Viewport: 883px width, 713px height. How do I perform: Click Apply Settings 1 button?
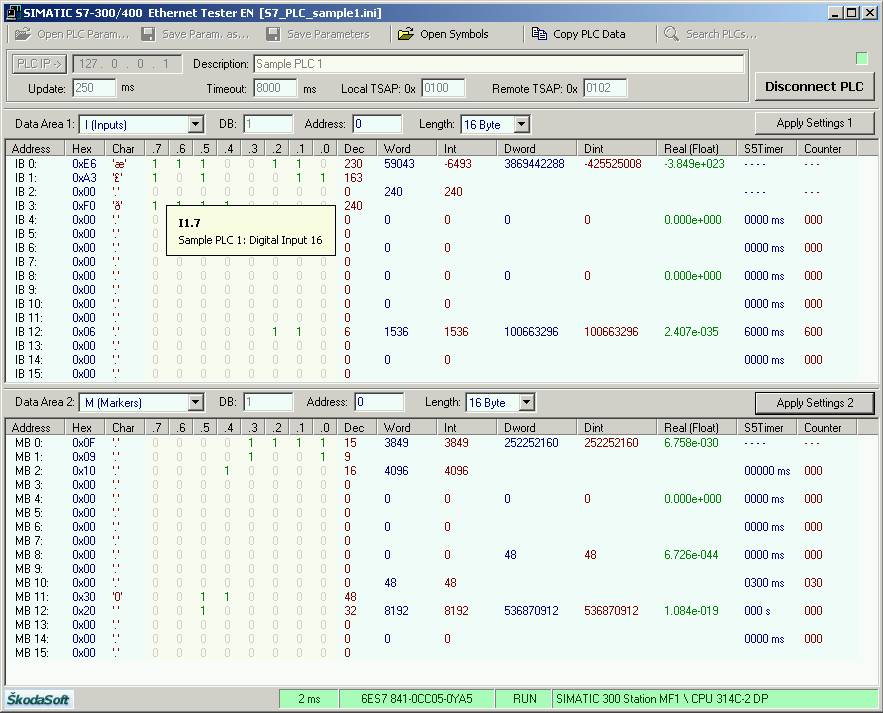(814, 123)
